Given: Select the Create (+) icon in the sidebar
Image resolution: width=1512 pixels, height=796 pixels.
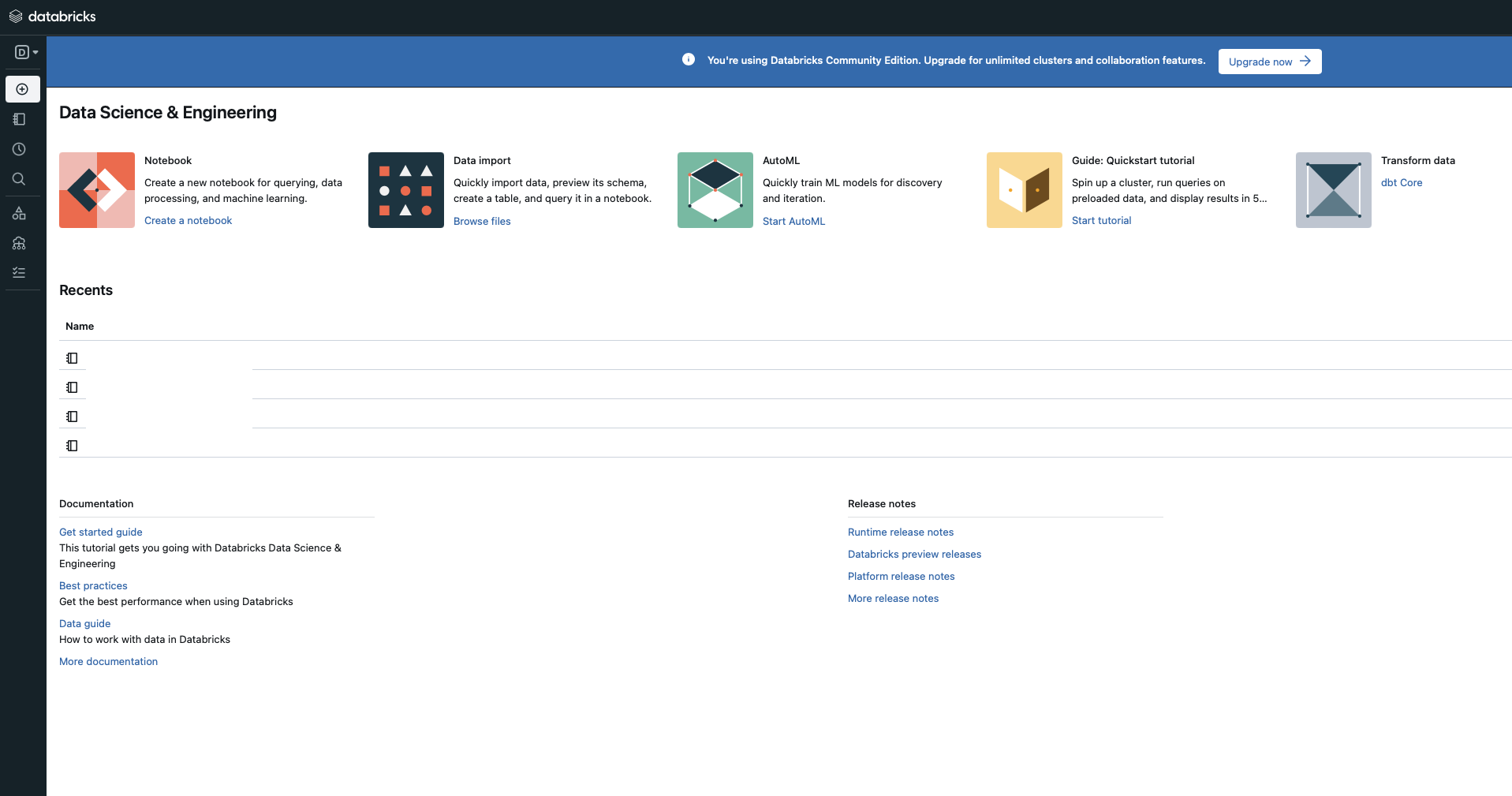Looking at the screenshot, I should pos(22,89).
